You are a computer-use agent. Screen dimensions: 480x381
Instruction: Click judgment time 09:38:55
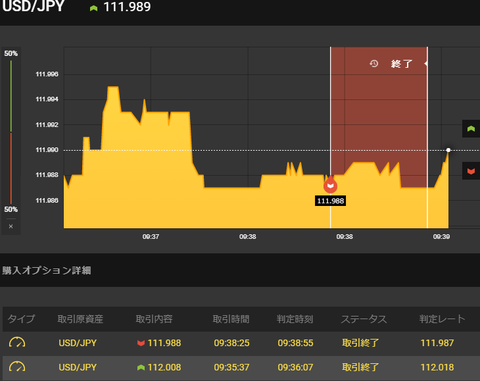296,343
